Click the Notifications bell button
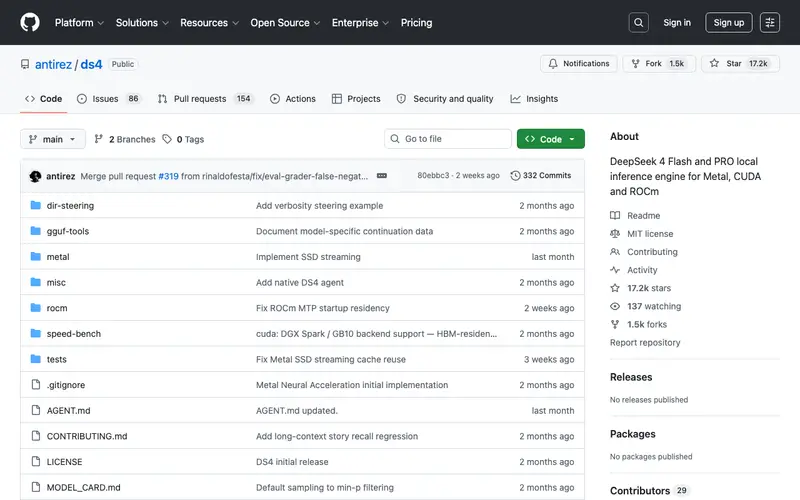800x500 pixels. [579, 63]
